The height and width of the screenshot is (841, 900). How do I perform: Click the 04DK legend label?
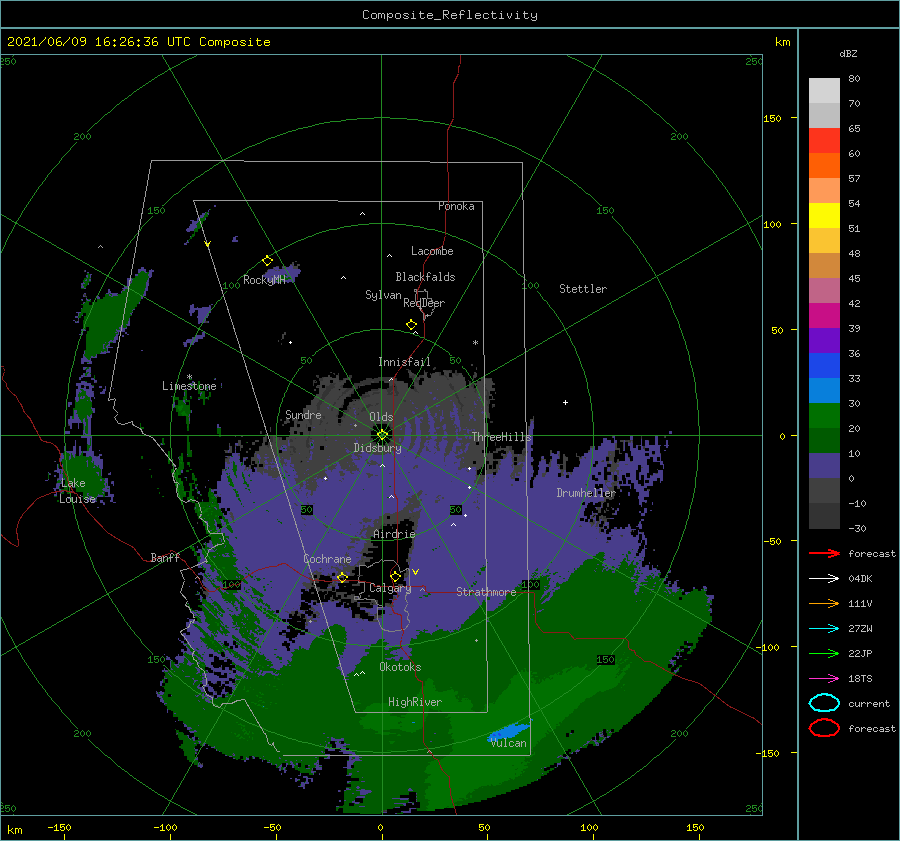point(860,579)
